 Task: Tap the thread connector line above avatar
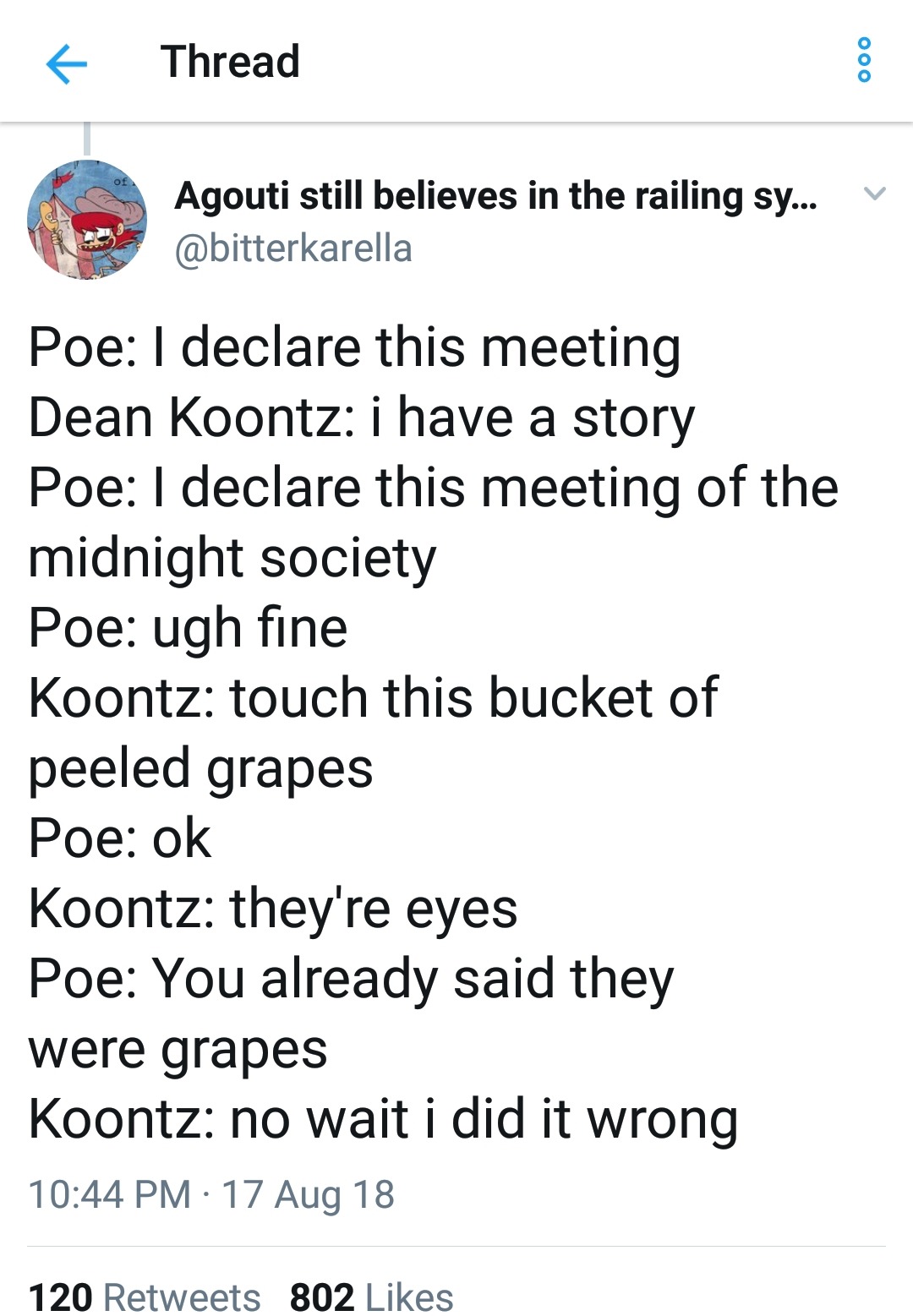[x=86, y=139]
